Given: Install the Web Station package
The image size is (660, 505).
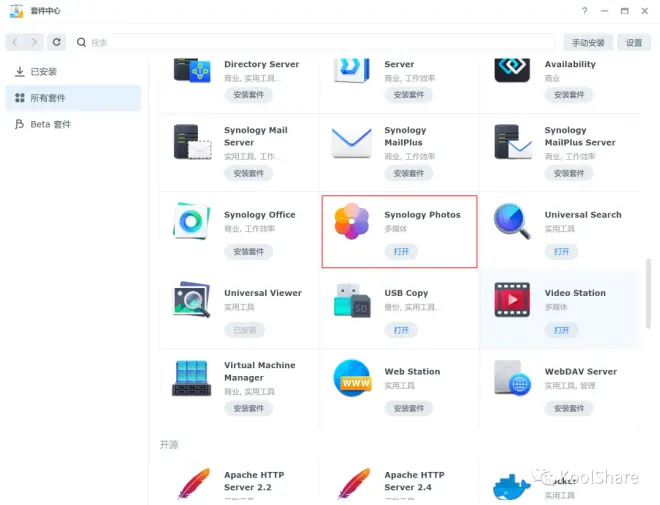Looking at the screenshot, I should tap(408, 408).
